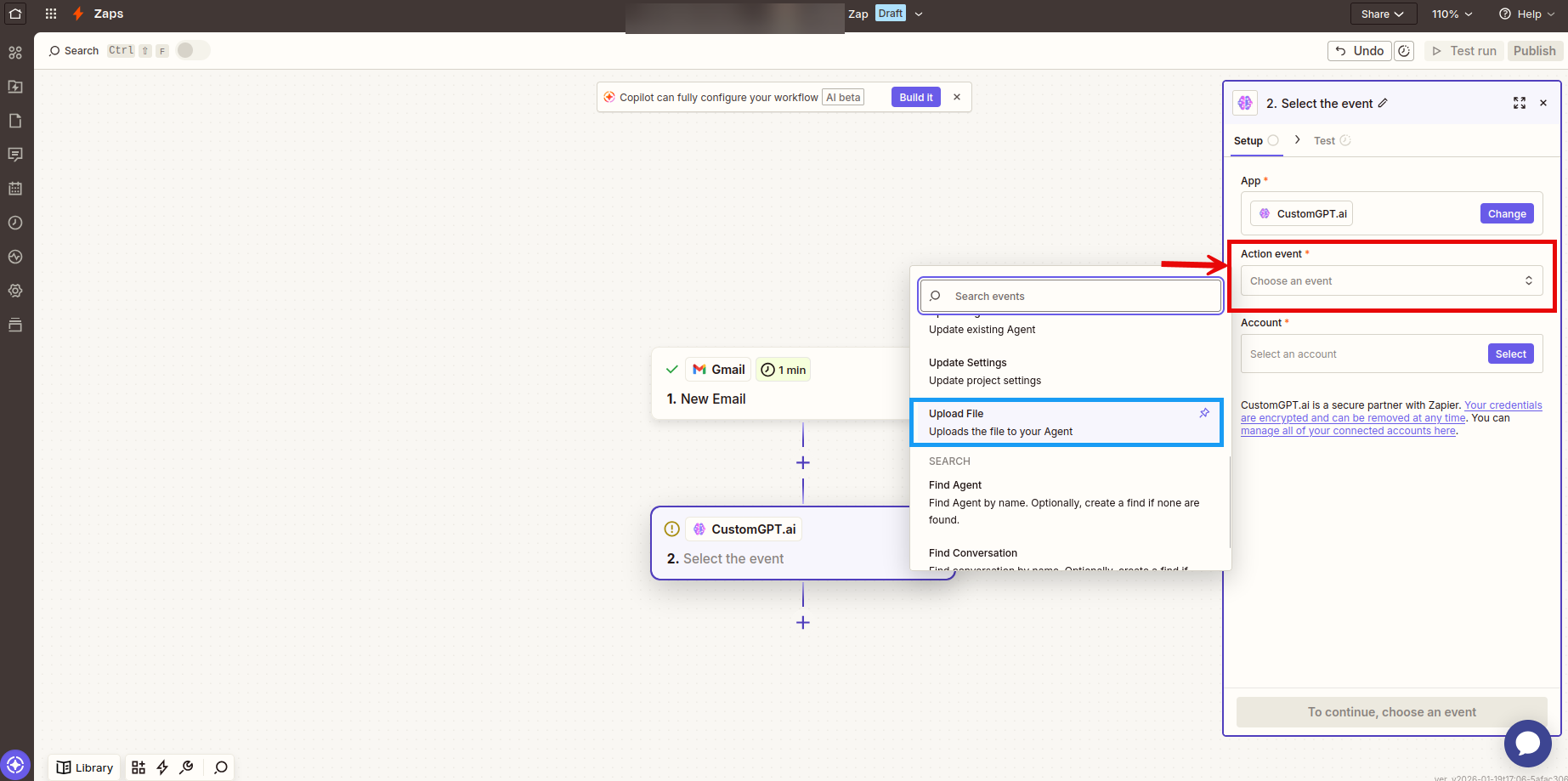1568x781 pixels.
Task: Click the version history icon beside Undo
Action: pyautogui.click(x=1404, y=51)
